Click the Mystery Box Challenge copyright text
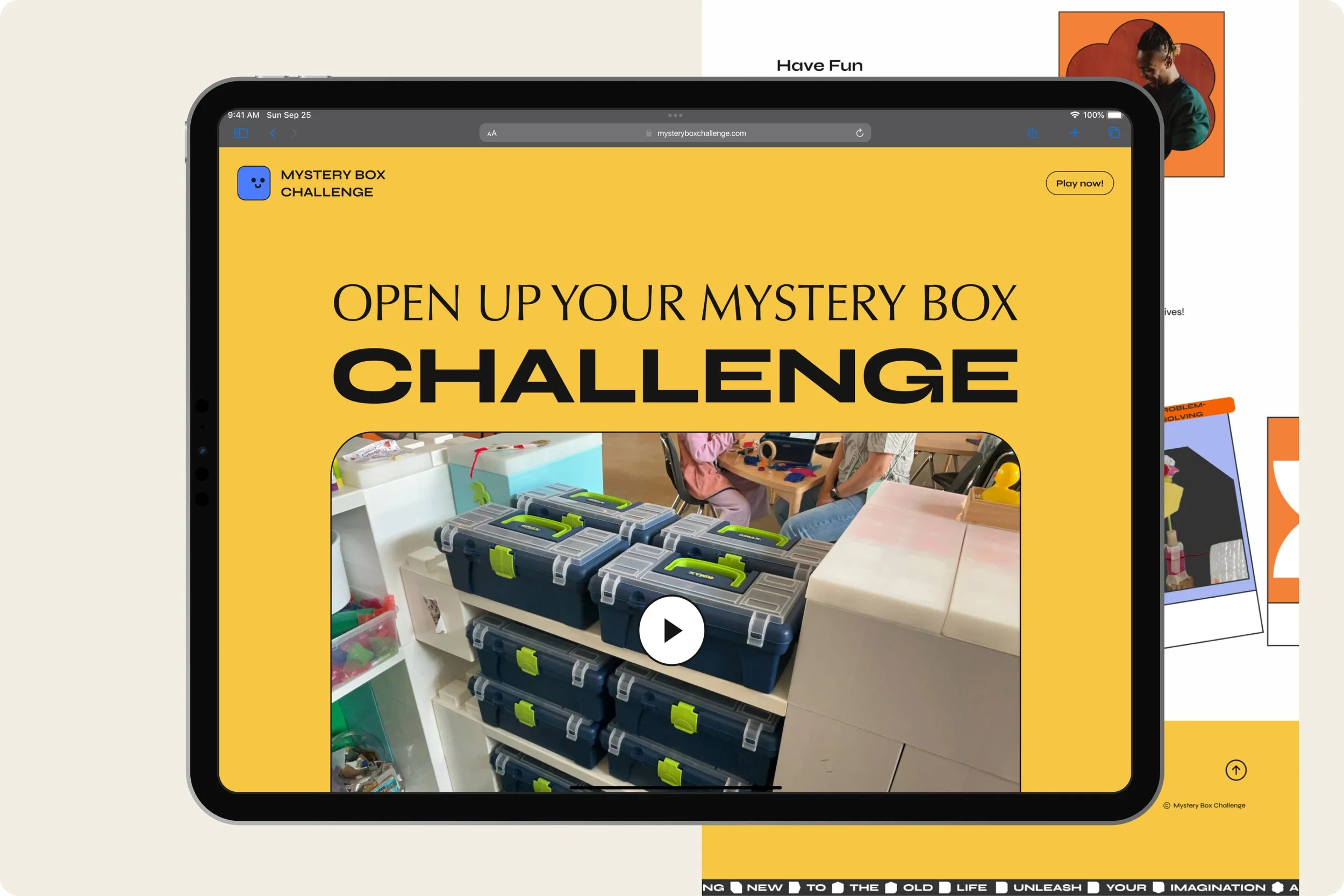This screenshot has width=1344, height=896. [x=1209, y=805]
